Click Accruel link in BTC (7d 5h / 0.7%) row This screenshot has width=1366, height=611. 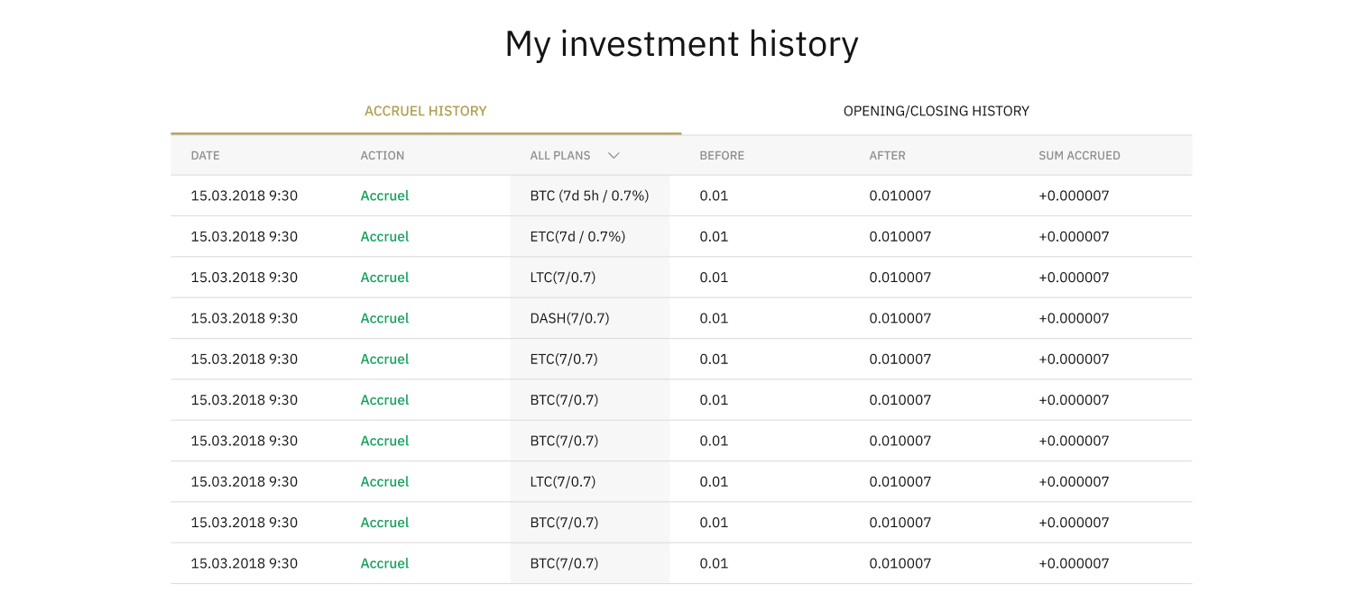tap(384, 196)
